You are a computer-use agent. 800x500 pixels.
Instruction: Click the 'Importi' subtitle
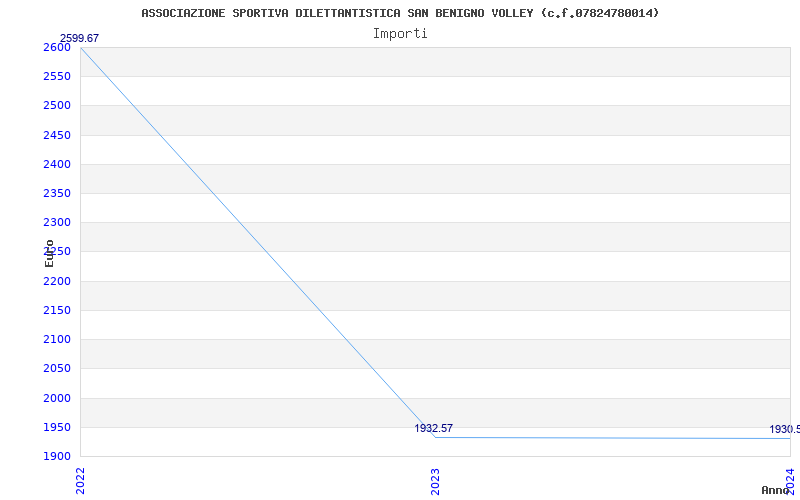[400, 34]
